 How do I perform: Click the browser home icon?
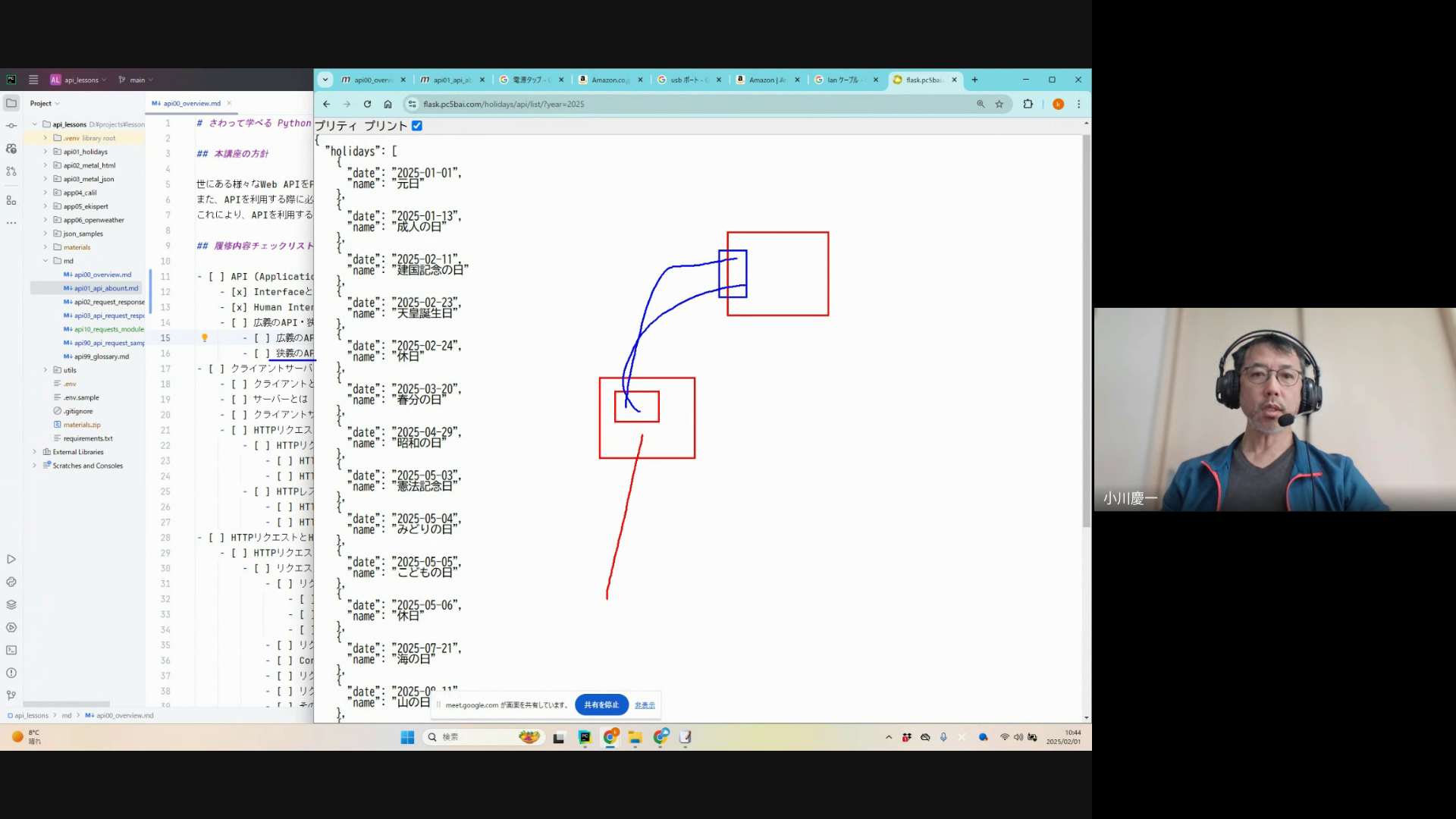pyautogui.click(x=388, y=104)
